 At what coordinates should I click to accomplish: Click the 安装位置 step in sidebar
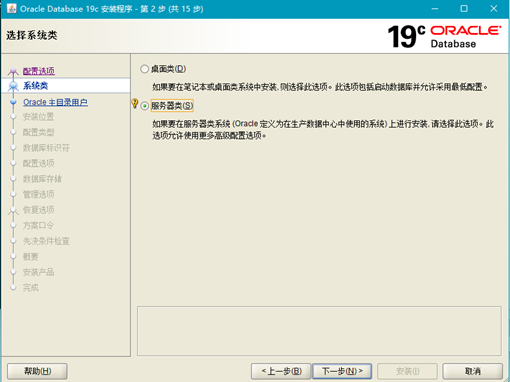point(38,117)
